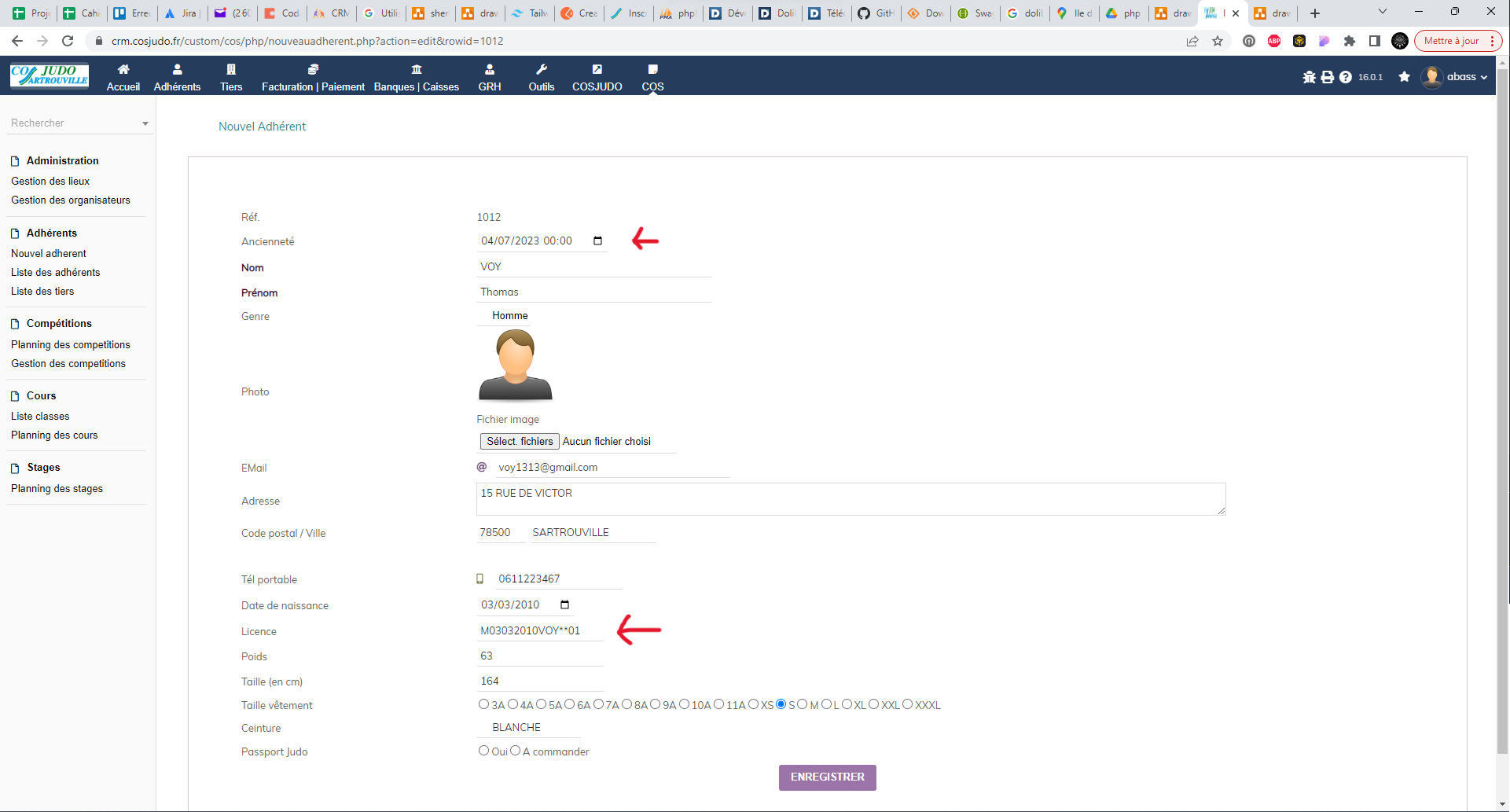Click the Adblock Plus extension icon
1510x812 pixels.
point(1274,41)
